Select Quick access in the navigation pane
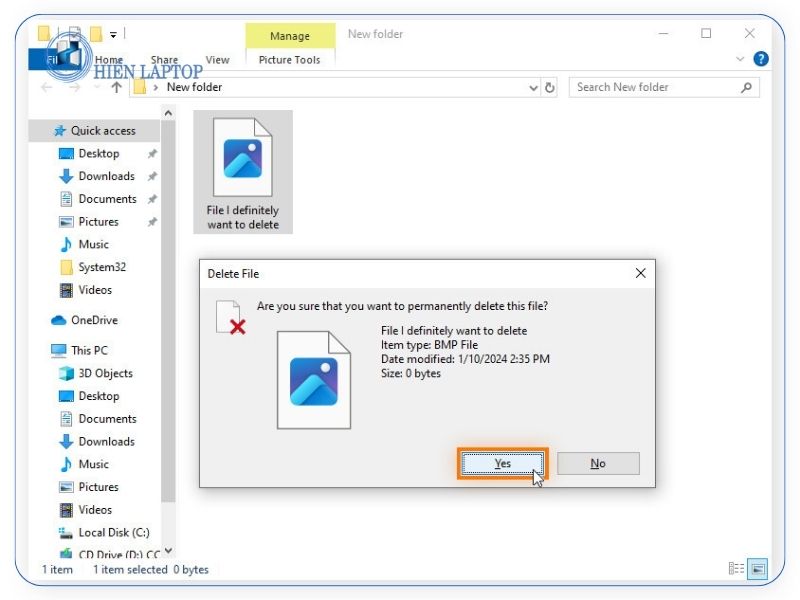 click(x=95, y=131)
